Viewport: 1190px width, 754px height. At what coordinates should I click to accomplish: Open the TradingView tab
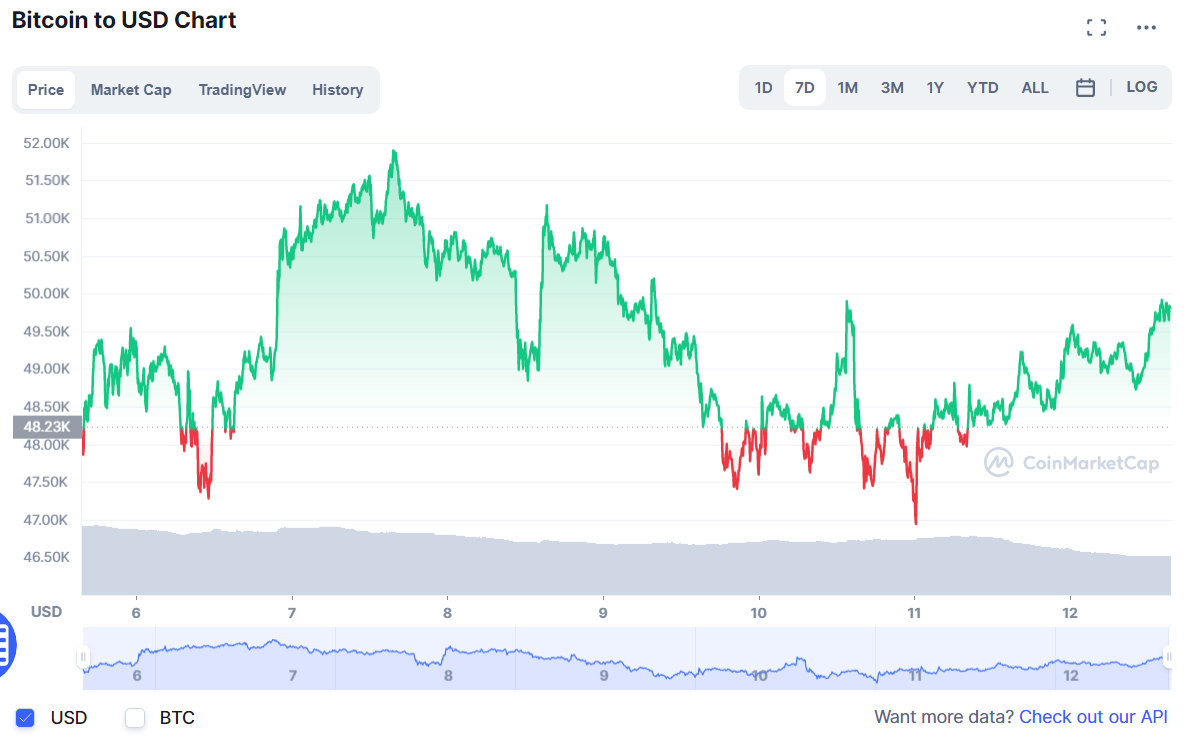click(x=242, y=90)
